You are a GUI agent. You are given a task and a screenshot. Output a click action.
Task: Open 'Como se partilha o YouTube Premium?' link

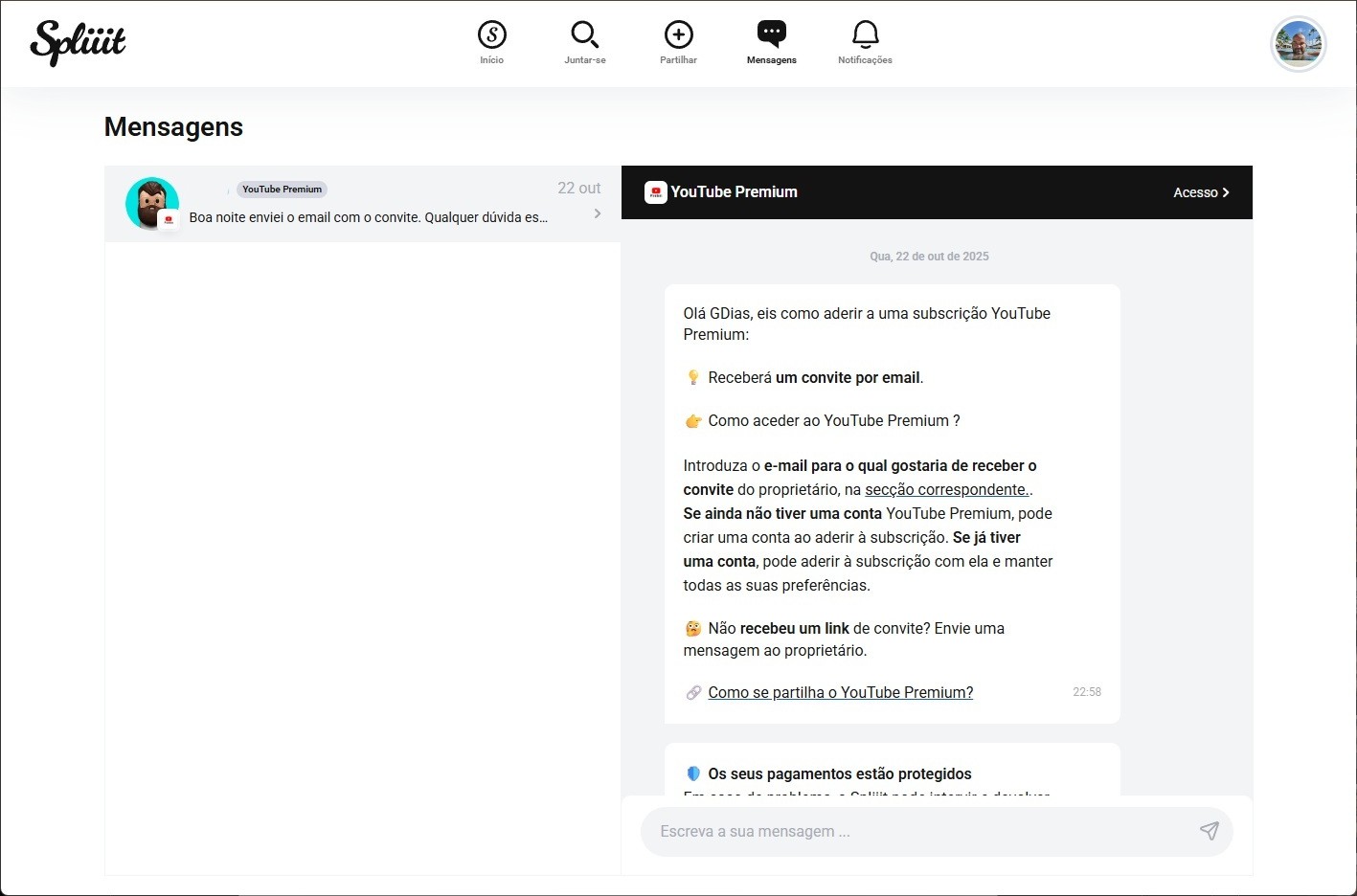point(840,692)
